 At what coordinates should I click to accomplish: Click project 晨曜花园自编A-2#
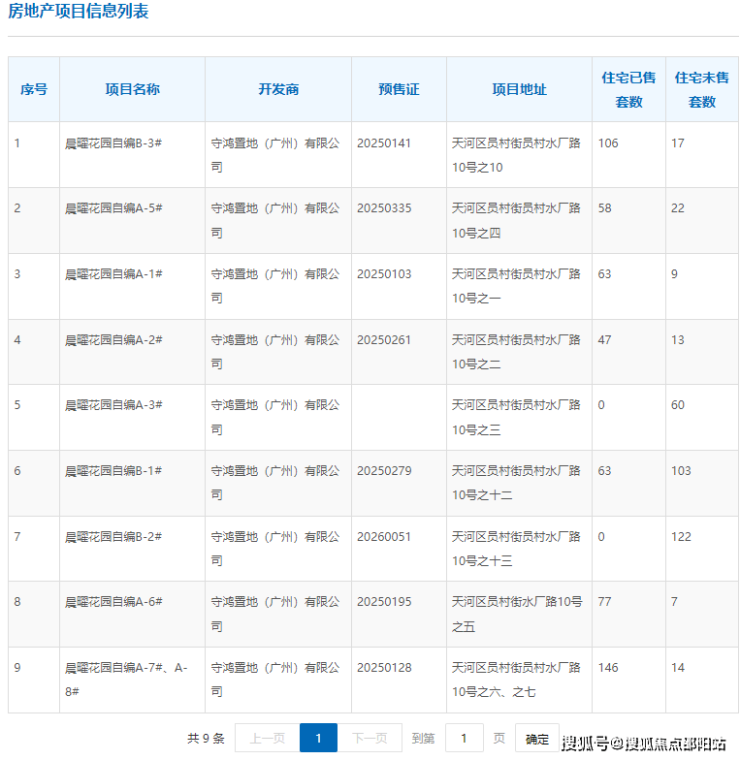tap(113, 340)
